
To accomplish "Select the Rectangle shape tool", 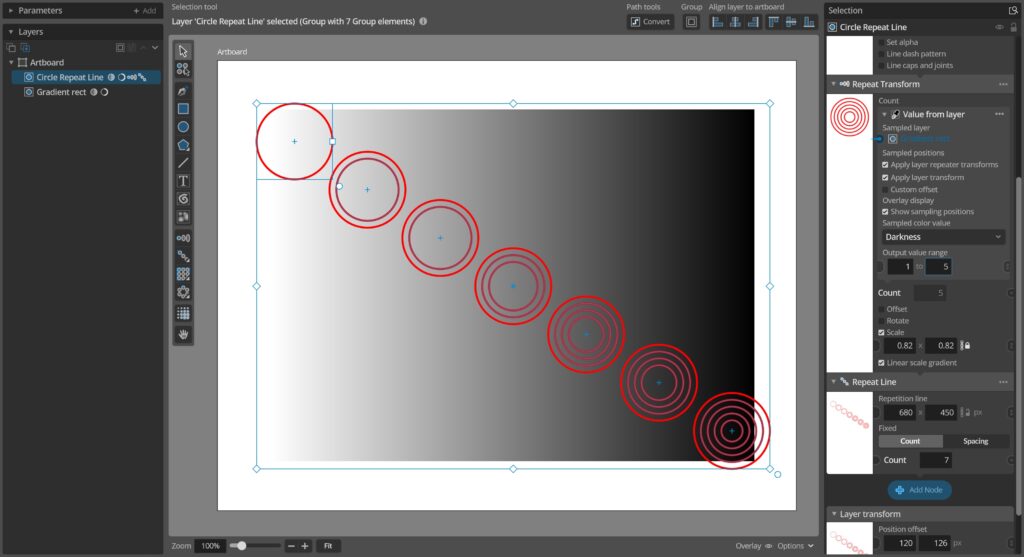I will [183, 109].
